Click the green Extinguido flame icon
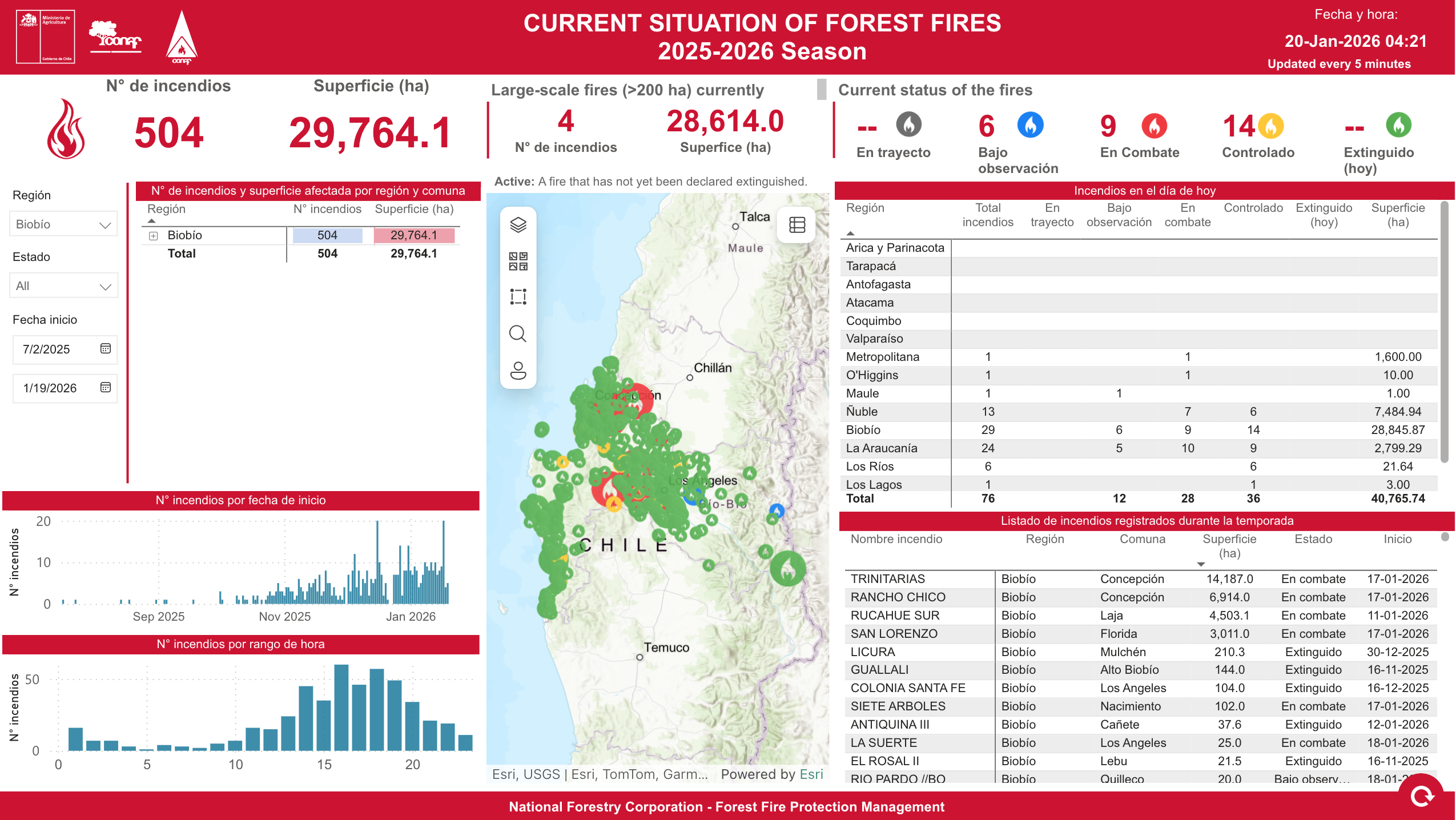Screen dimensions: 1456x820 tap(1398, 125)
